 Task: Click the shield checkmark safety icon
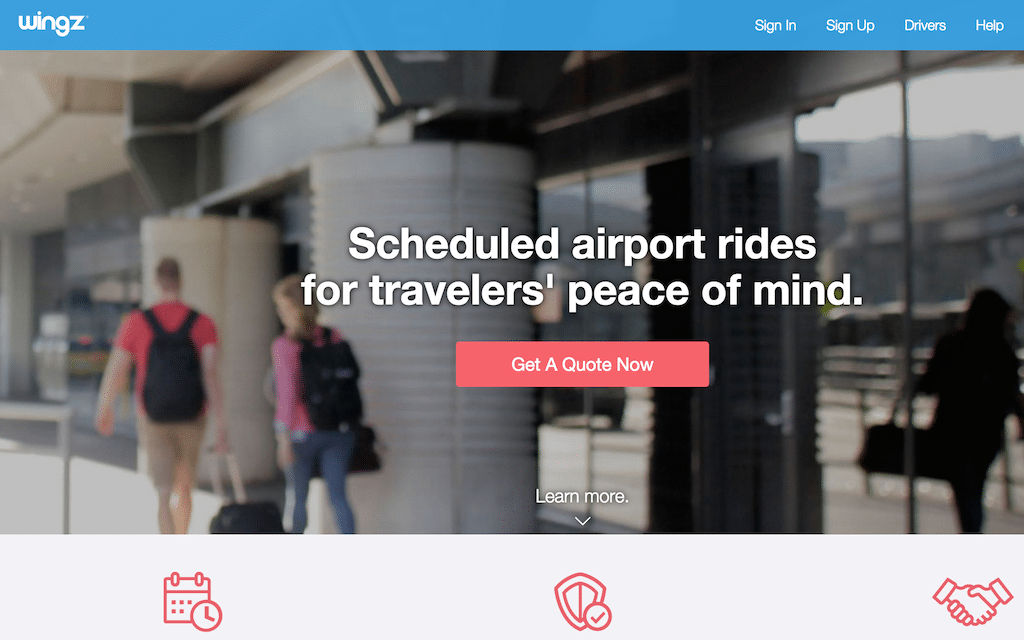tap(583, 601)
